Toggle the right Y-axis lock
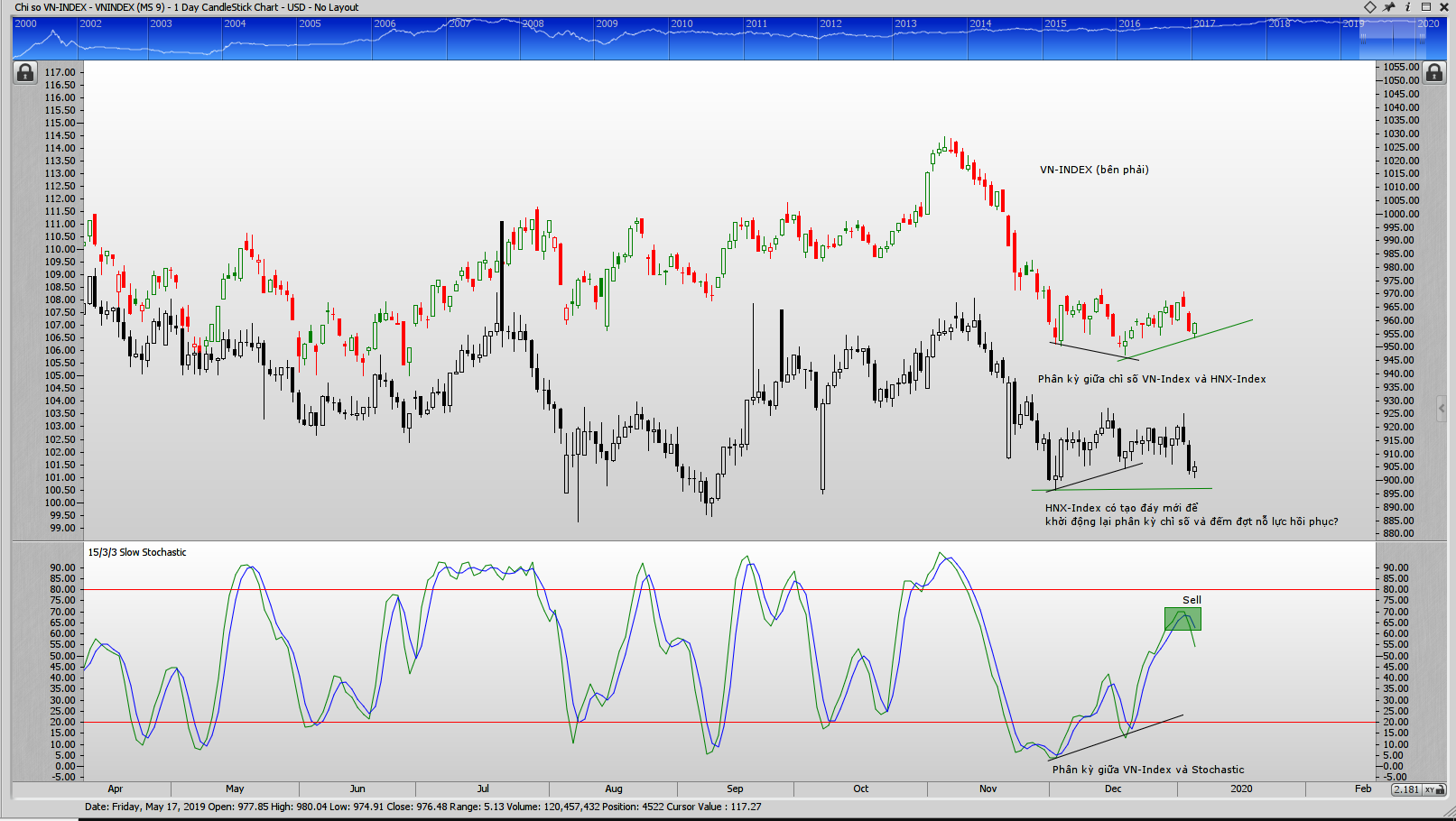 point(1433,72)
